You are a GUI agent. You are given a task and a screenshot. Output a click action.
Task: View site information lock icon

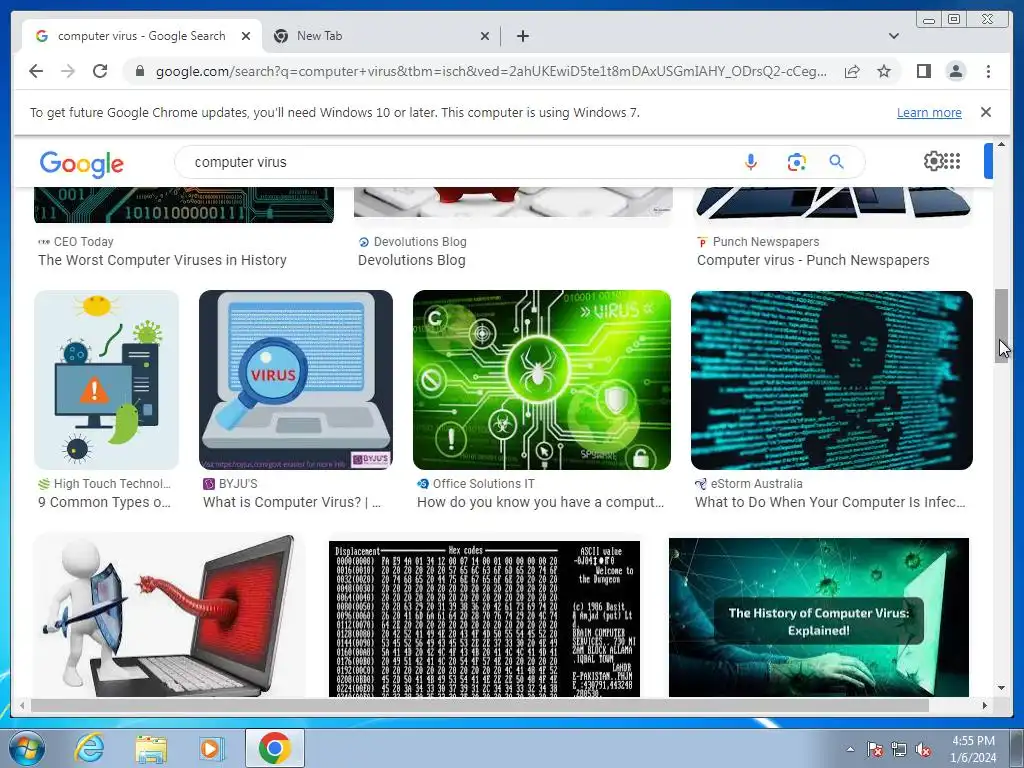tap(140, 71)
